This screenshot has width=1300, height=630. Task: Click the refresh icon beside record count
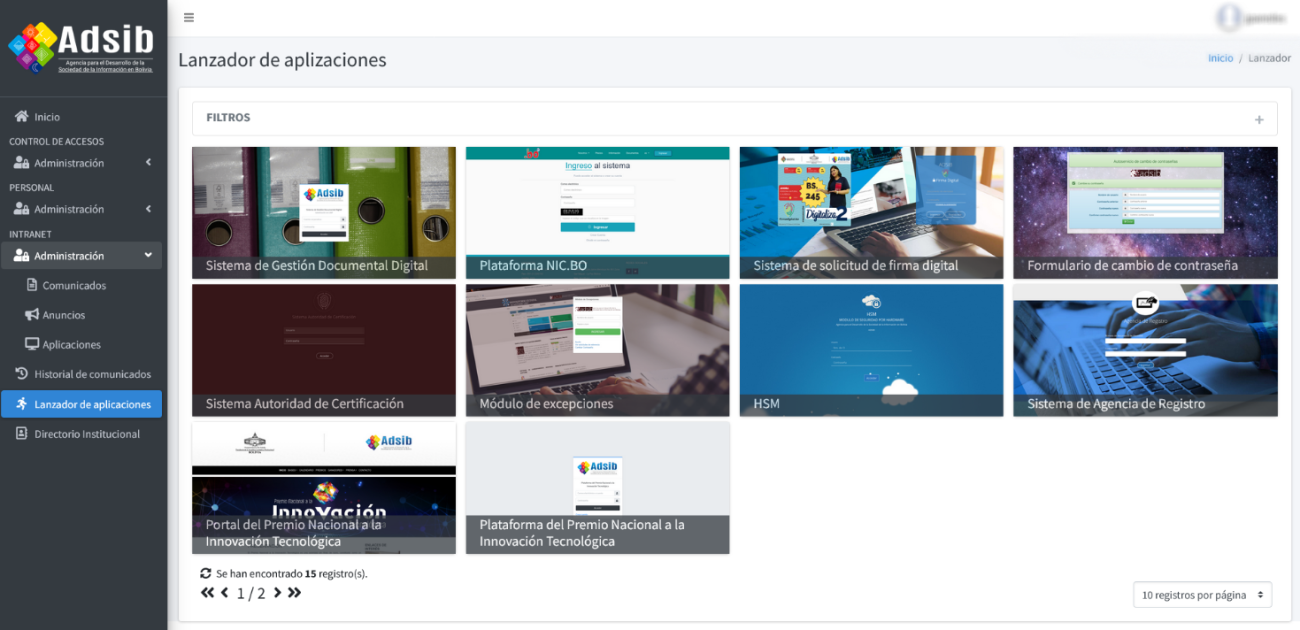pyautogui.click(x=206, y=573)
